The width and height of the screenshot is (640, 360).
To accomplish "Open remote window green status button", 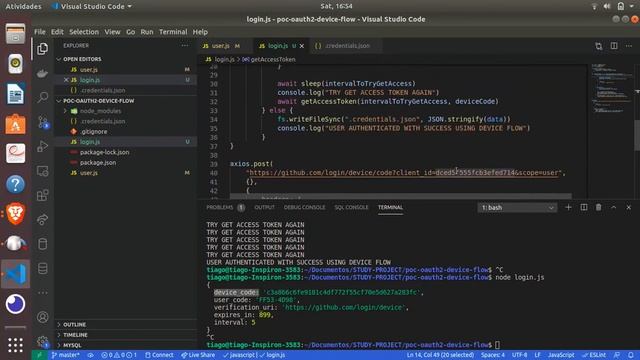I will [40, 355].
